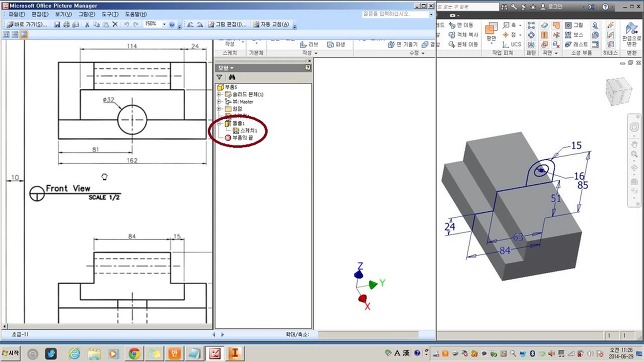644x362 pixels.
Task: Switch to filmstrip view icon in Picture Manager
Action: coord(15,35)
